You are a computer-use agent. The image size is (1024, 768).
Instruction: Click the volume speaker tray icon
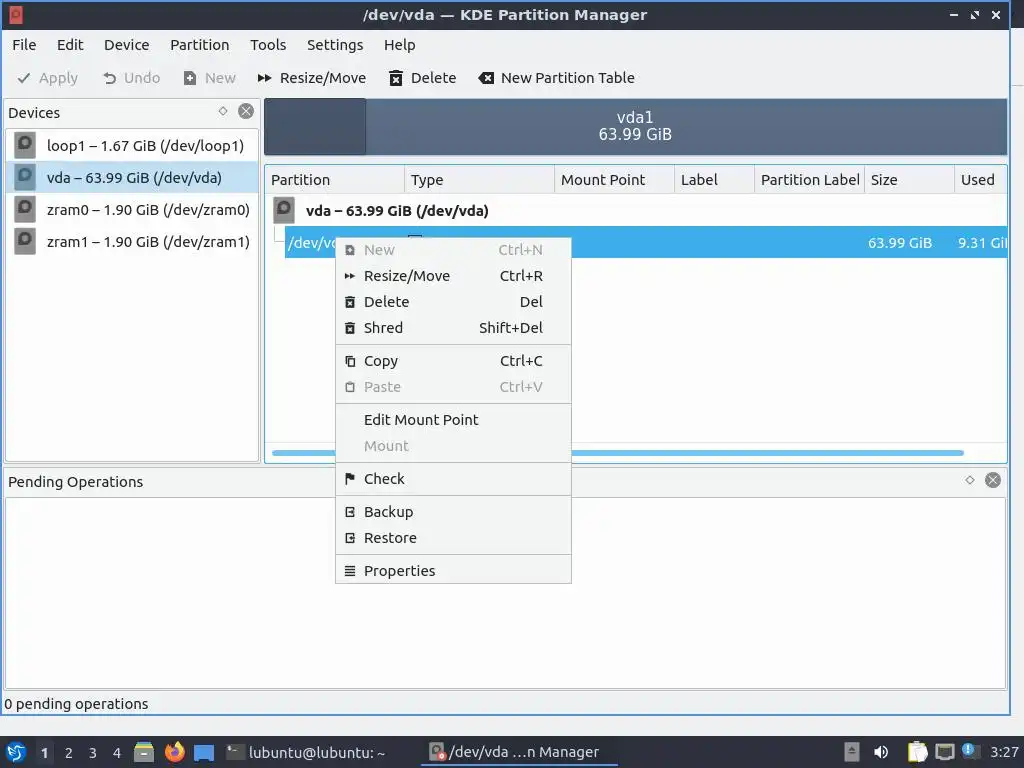click(x=882, y=752)
